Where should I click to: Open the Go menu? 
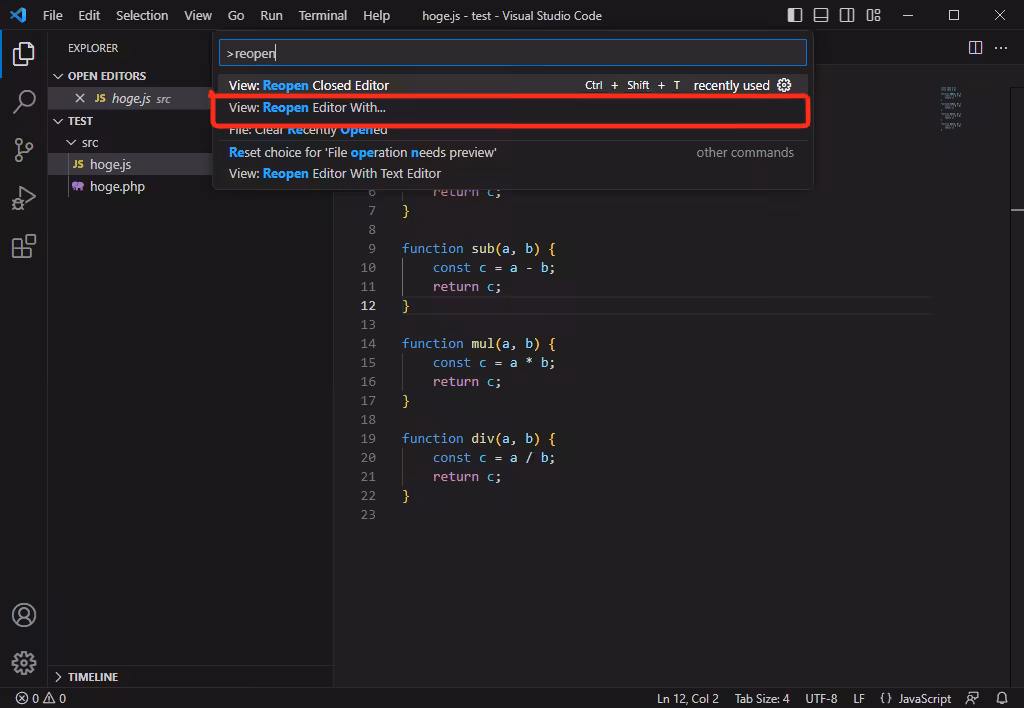(x=236, y=15)
